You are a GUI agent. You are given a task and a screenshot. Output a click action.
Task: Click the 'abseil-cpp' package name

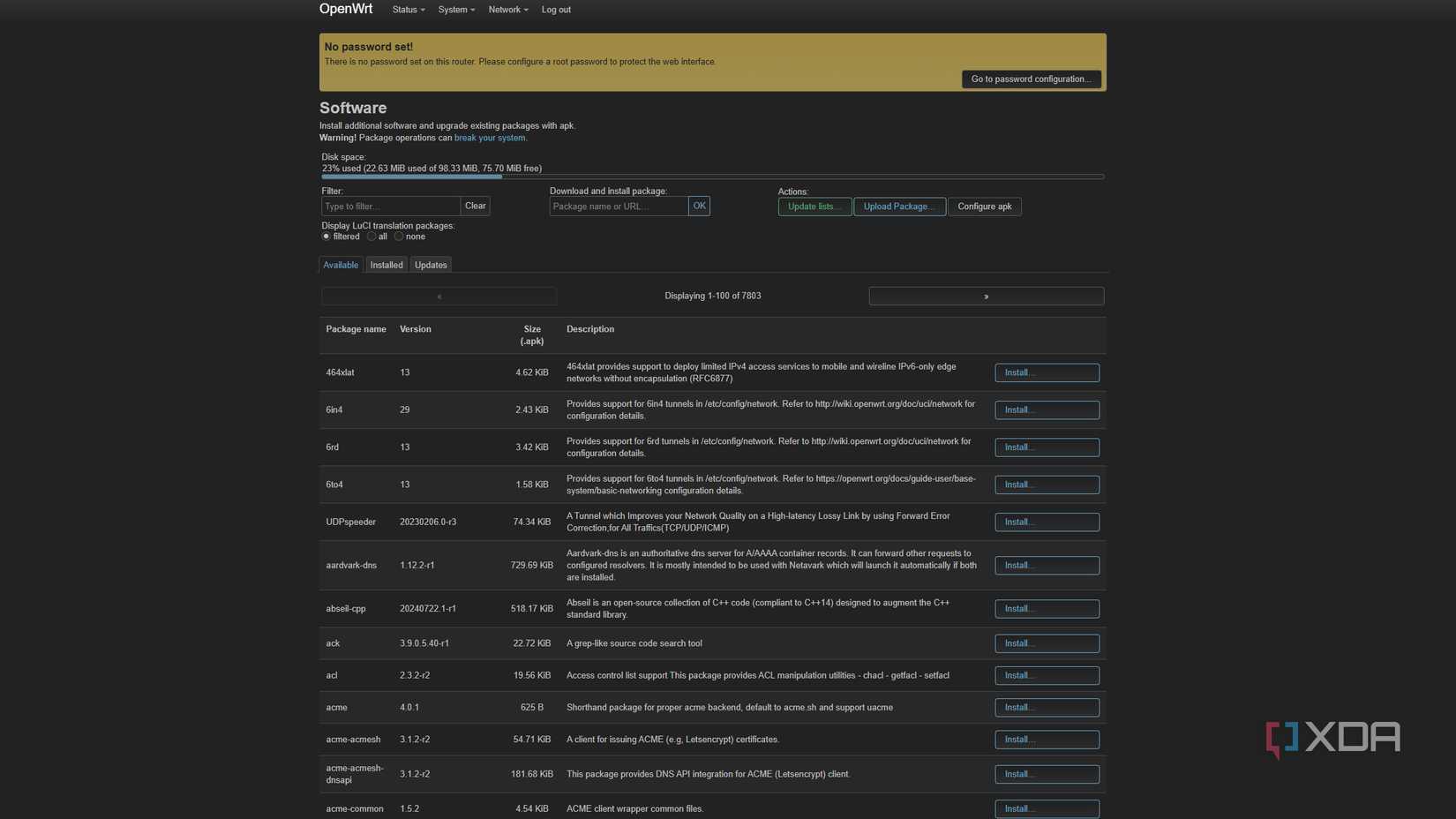point(346,609)
